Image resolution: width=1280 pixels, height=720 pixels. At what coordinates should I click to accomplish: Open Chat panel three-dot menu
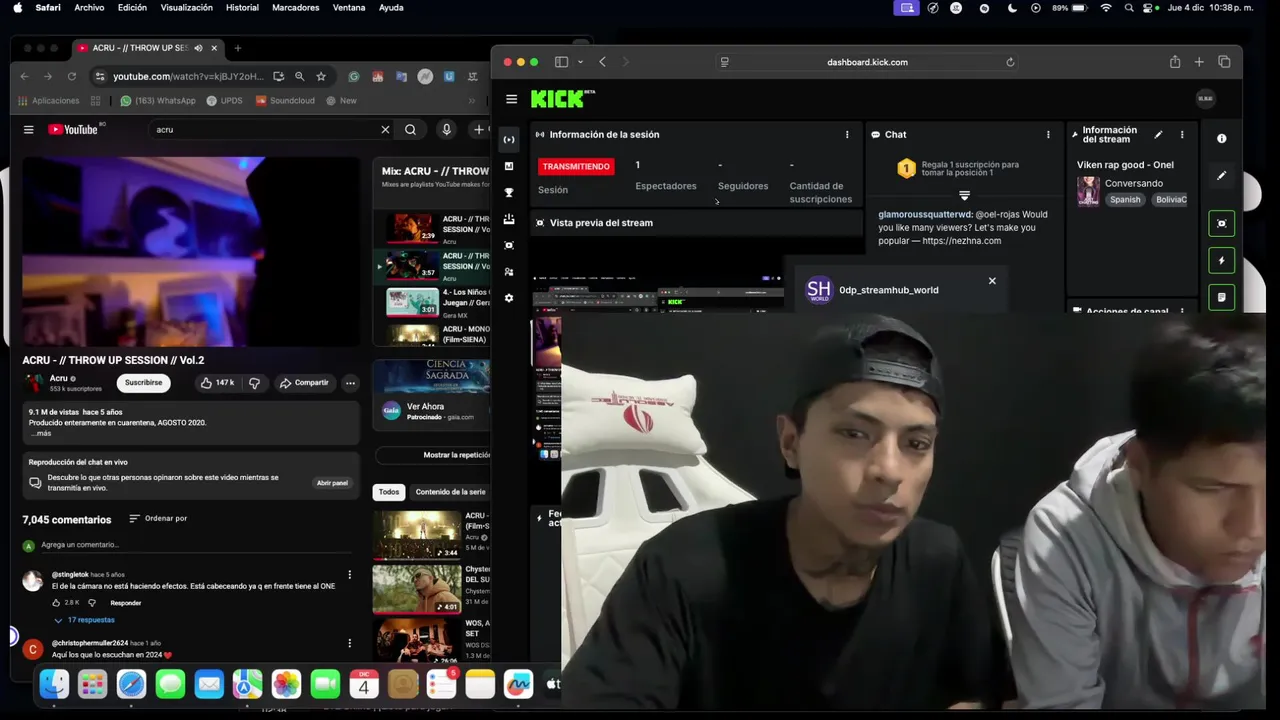(x=1048, y=134)
